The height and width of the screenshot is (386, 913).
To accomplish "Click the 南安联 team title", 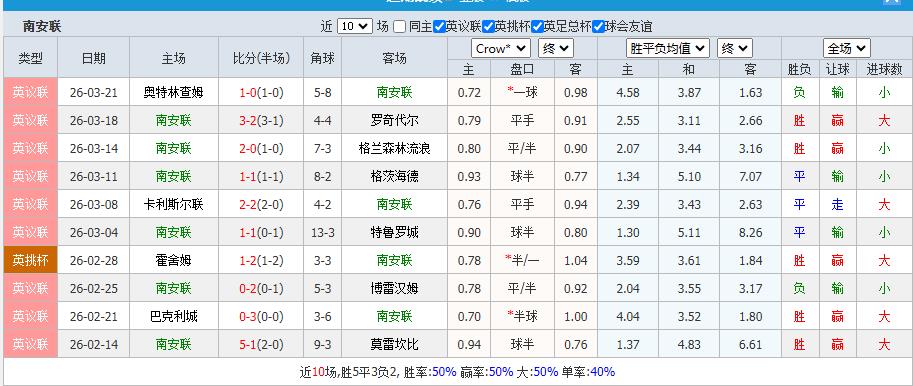I will click(42, 26).
